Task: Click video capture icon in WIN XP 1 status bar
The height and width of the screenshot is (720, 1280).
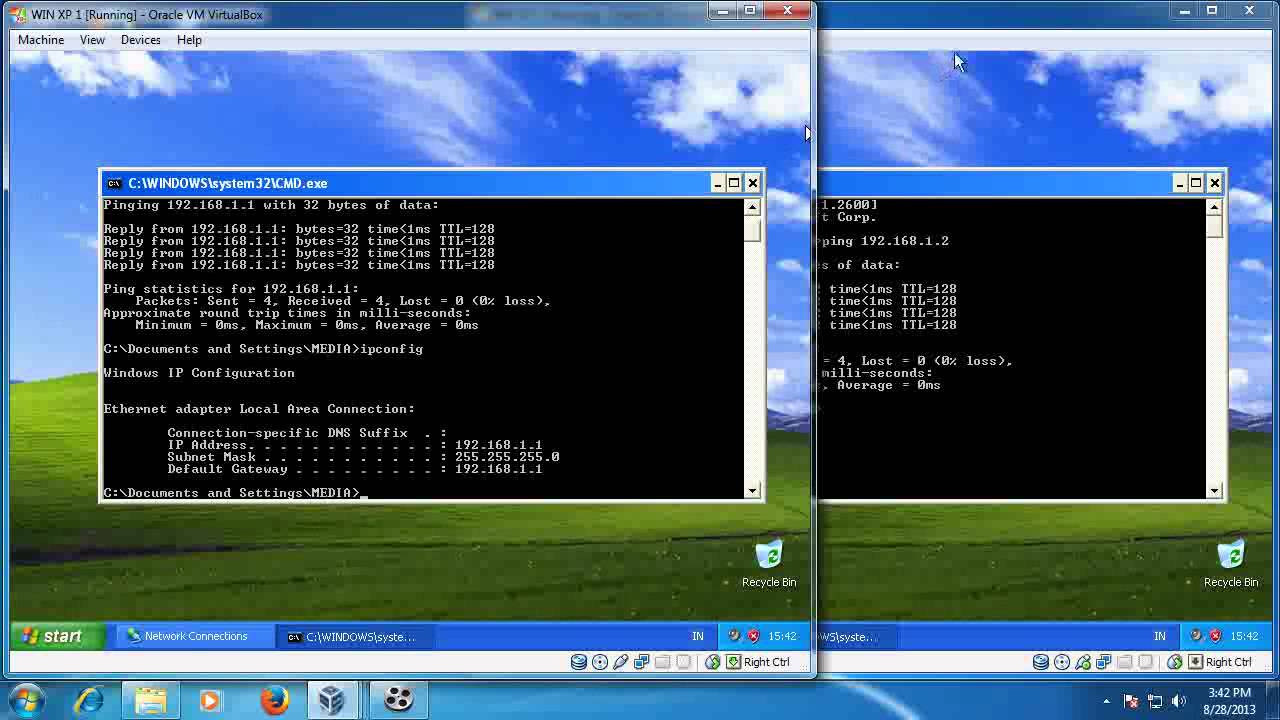Action: tap(683, 662)
